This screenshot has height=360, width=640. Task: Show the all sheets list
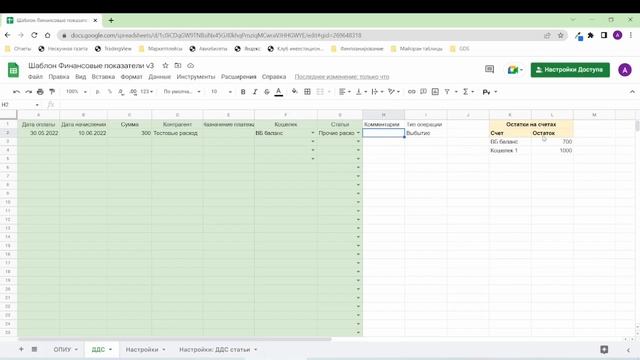(34, 349)
